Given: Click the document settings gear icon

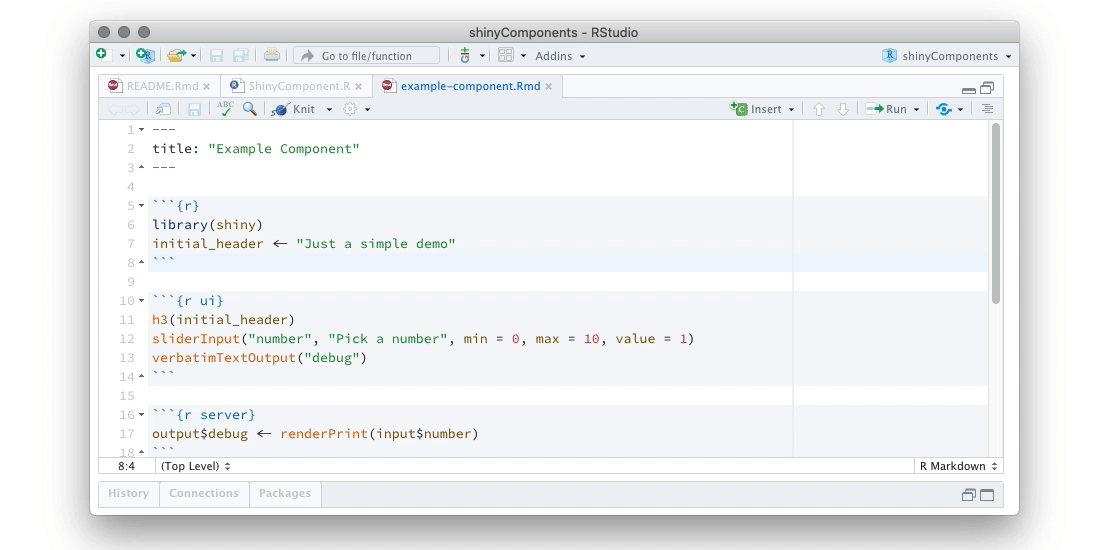Looking at the screenshot, I should 350,109.
